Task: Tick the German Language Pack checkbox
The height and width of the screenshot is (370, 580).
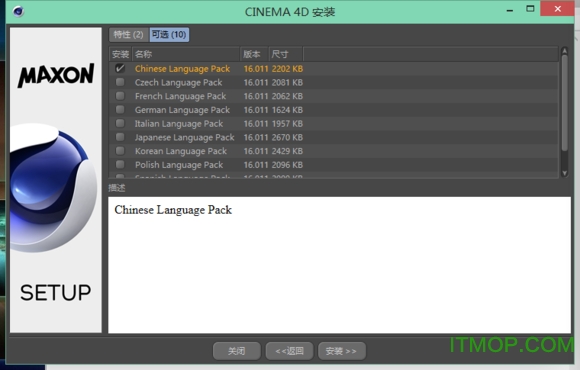Action: coord(120,110)
